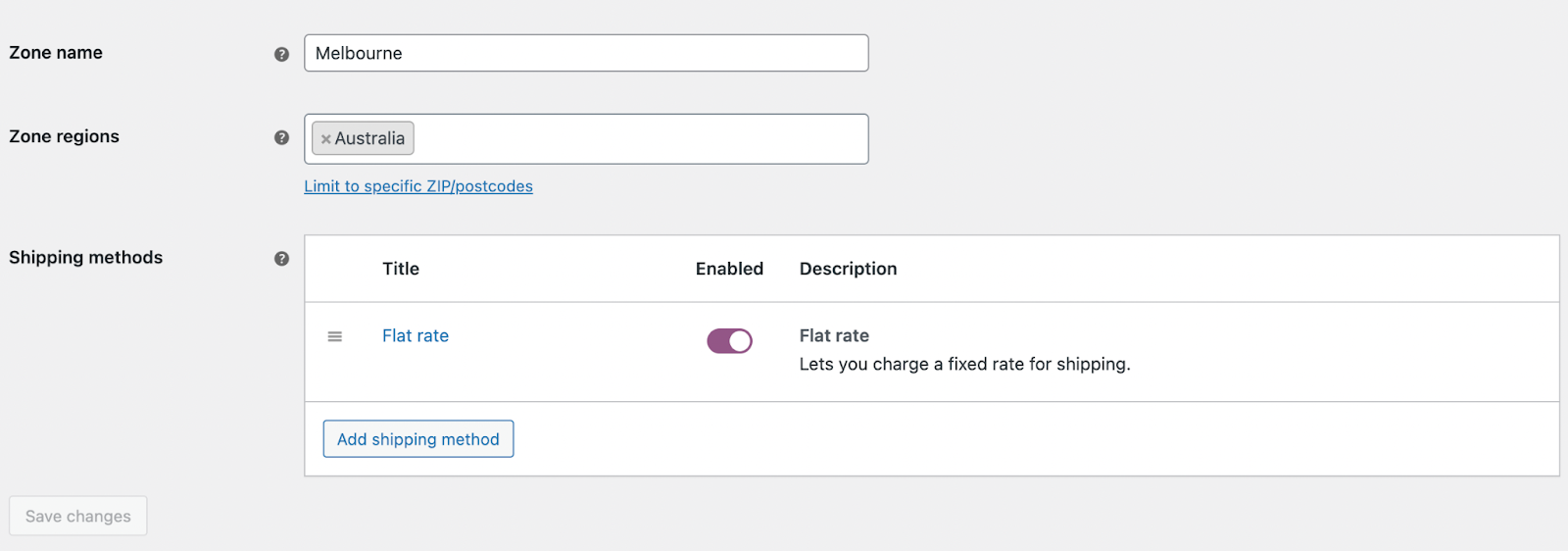Click the help icon beside Shipping methods
The width and height of the screenshot is (1568, 551).
[x=281, y=259]
